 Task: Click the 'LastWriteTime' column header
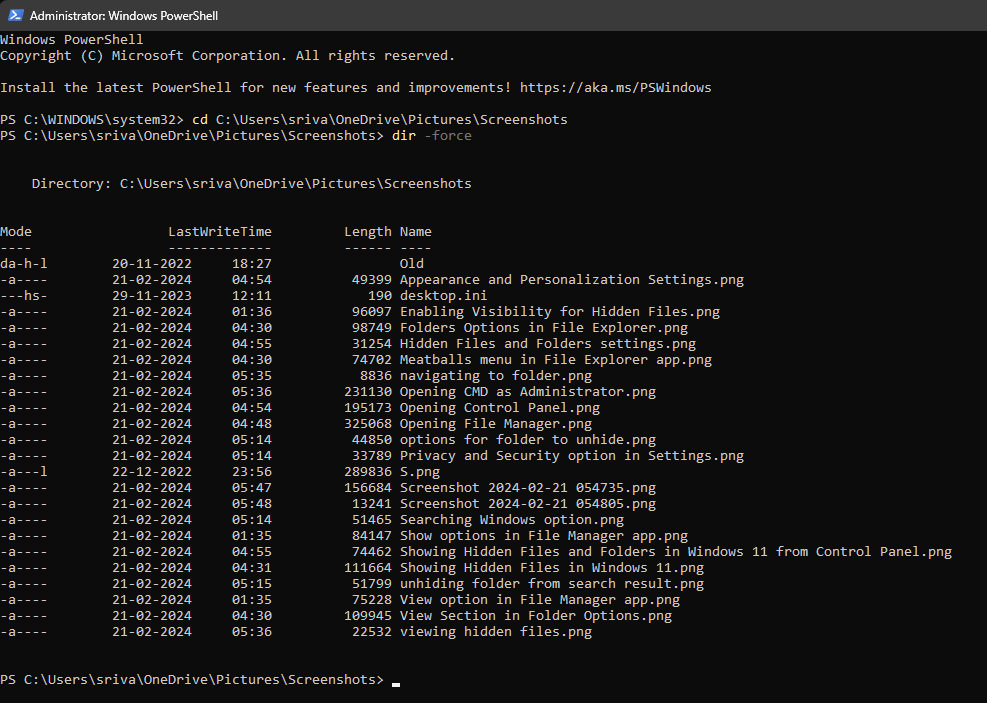pos(219,232)
